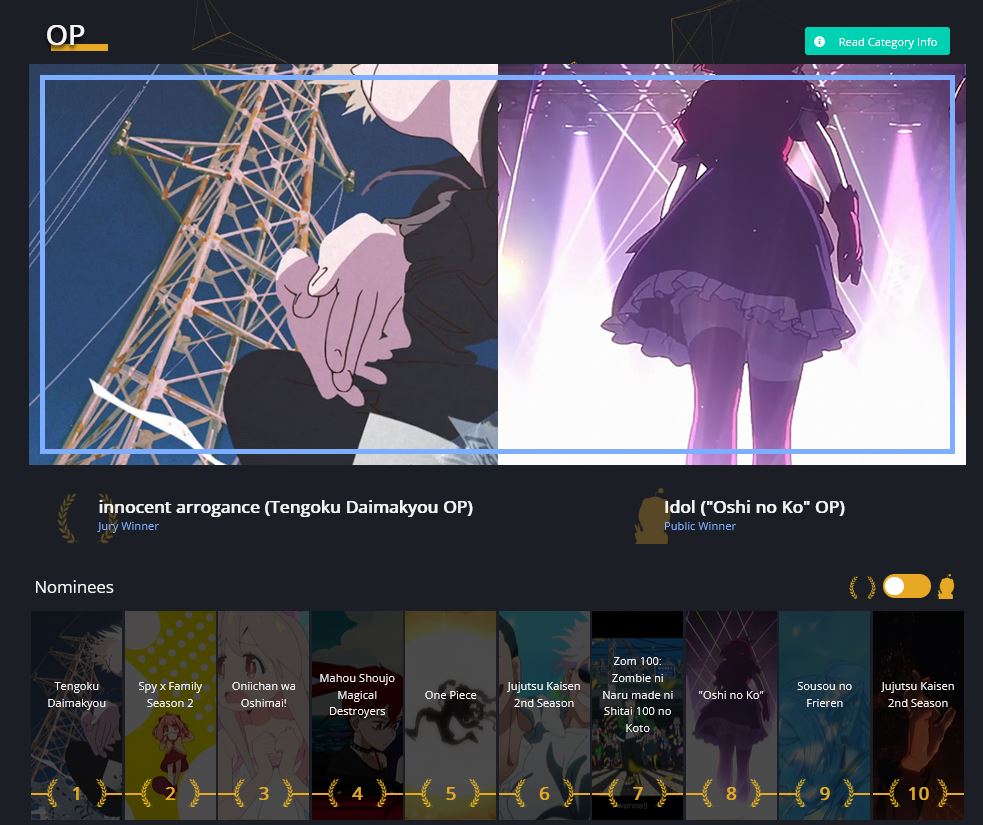Screen dimensions: 983x825
Task: Click the Public Winner label
Action: coord(700,526)
